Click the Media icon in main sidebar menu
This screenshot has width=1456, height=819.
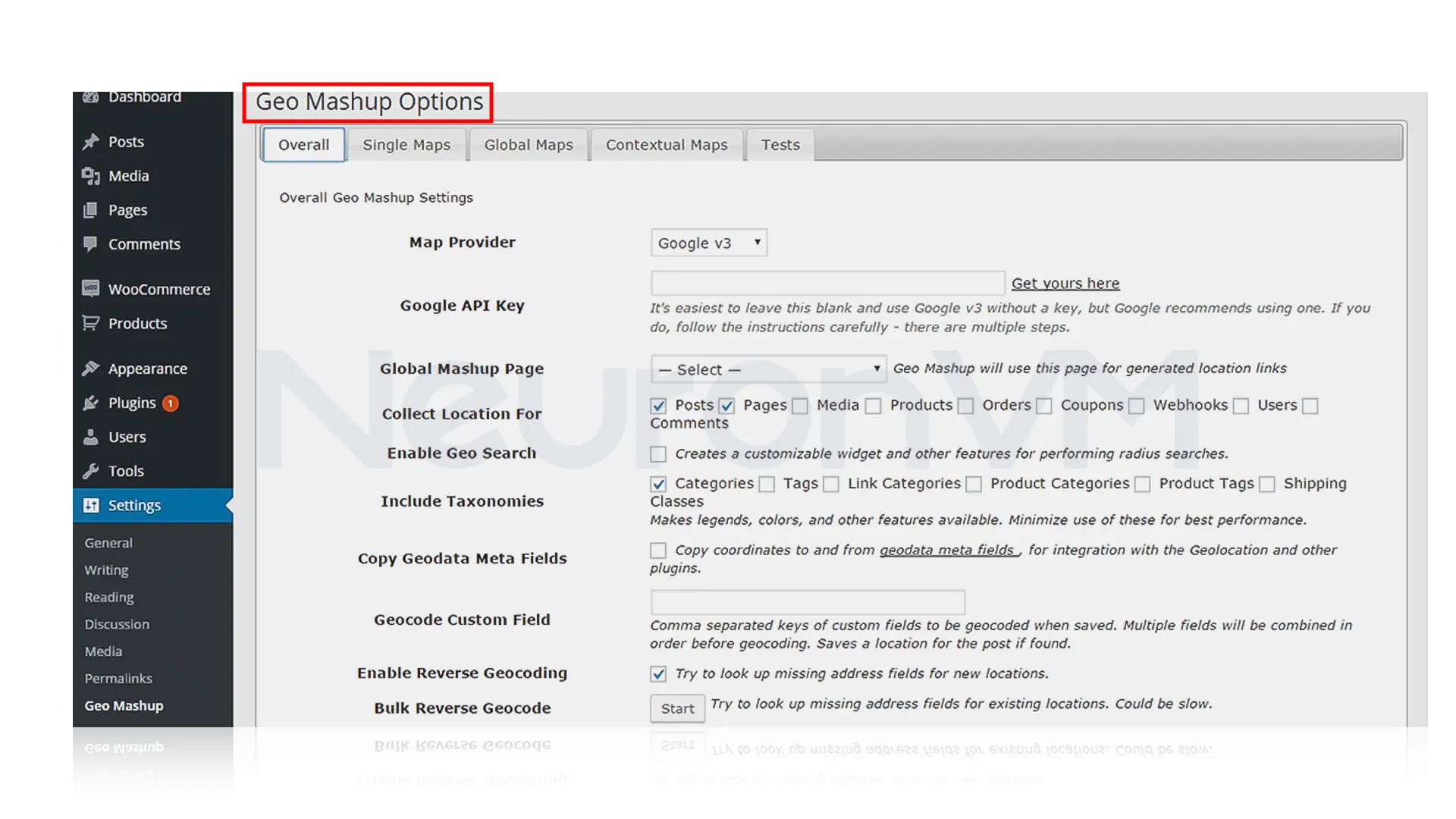pos(91,176)
